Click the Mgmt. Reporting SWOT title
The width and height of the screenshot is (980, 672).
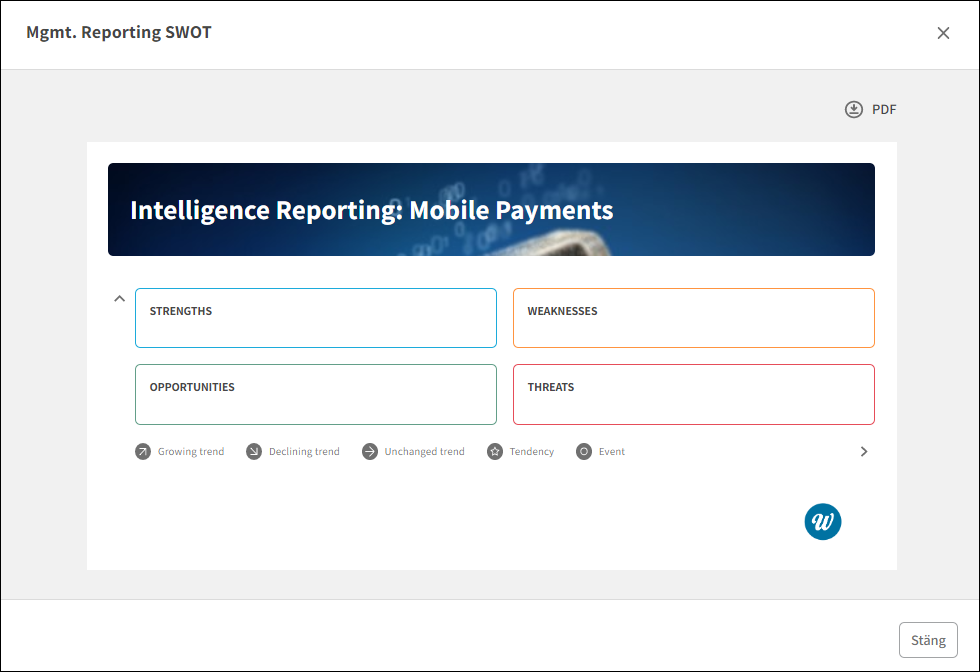119,33
